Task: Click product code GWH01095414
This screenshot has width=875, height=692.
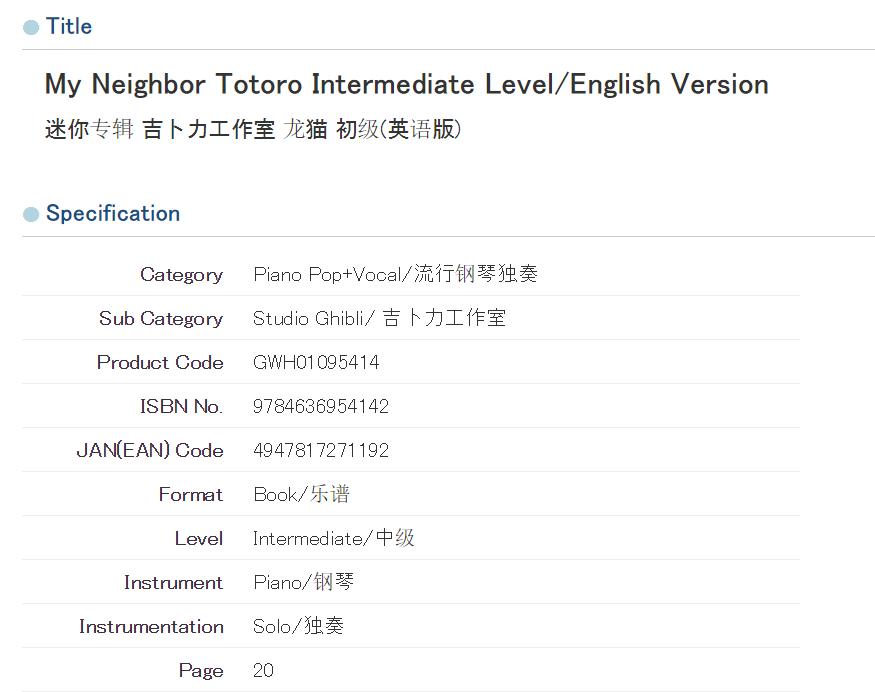Action: (316, 362)
